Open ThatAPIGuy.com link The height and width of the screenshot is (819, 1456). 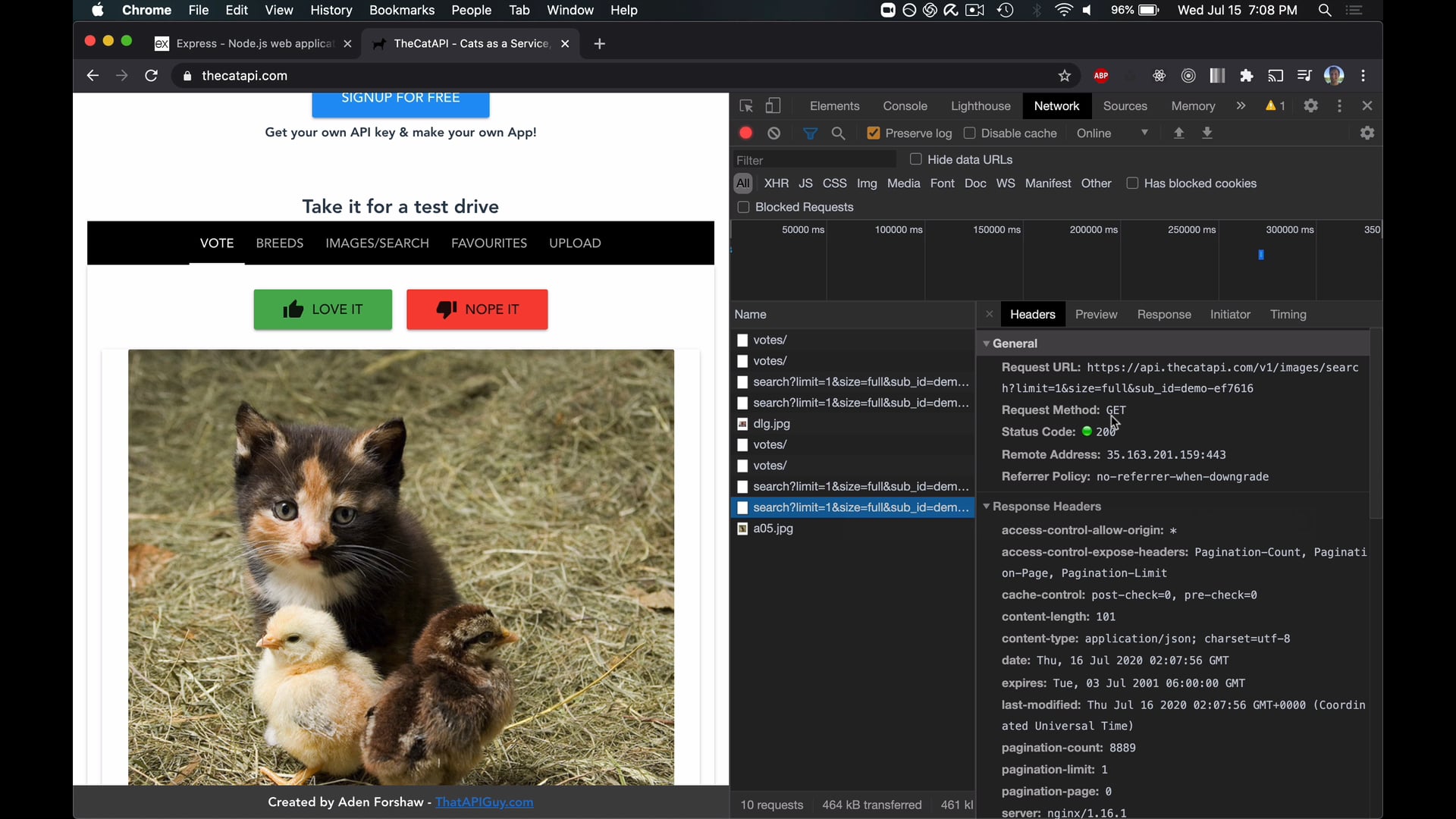tap(484, 802)
